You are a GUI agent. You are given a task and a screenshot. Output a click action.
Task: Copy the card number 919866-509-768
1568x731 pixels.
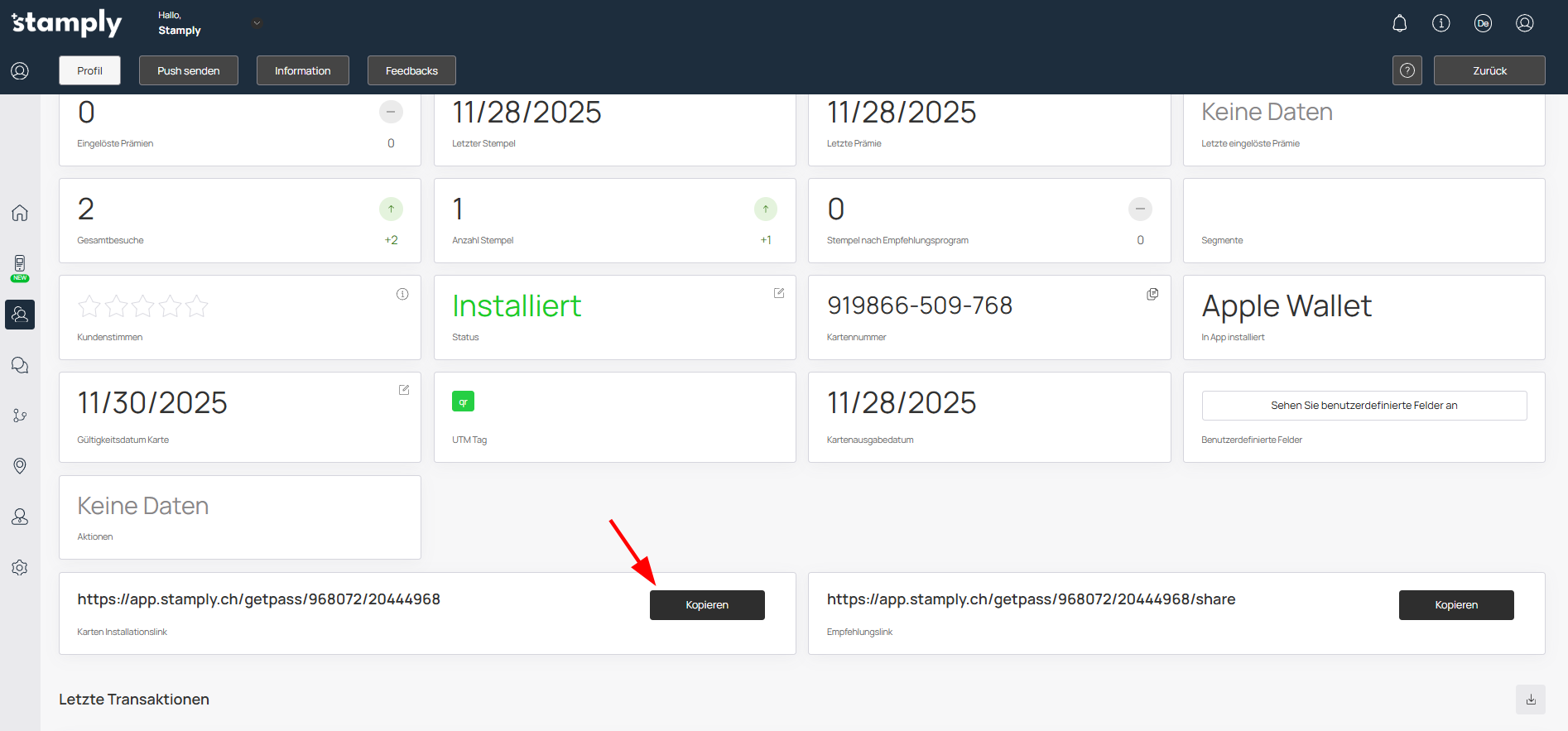click(x=1152, y=294)
